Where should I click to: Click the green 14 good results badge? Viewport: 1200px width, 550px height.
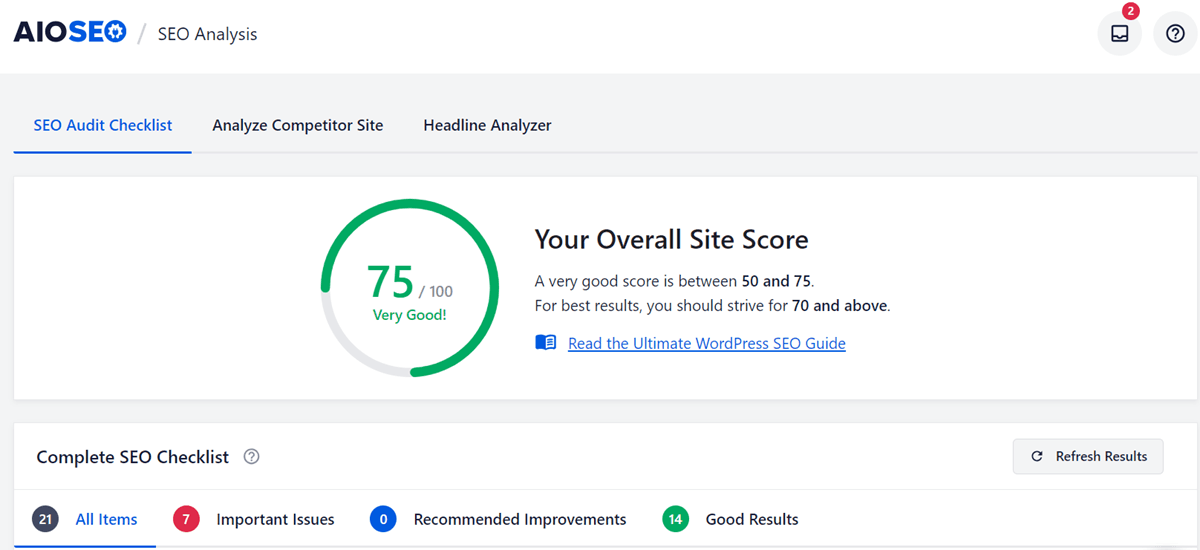tap(676, 519)
